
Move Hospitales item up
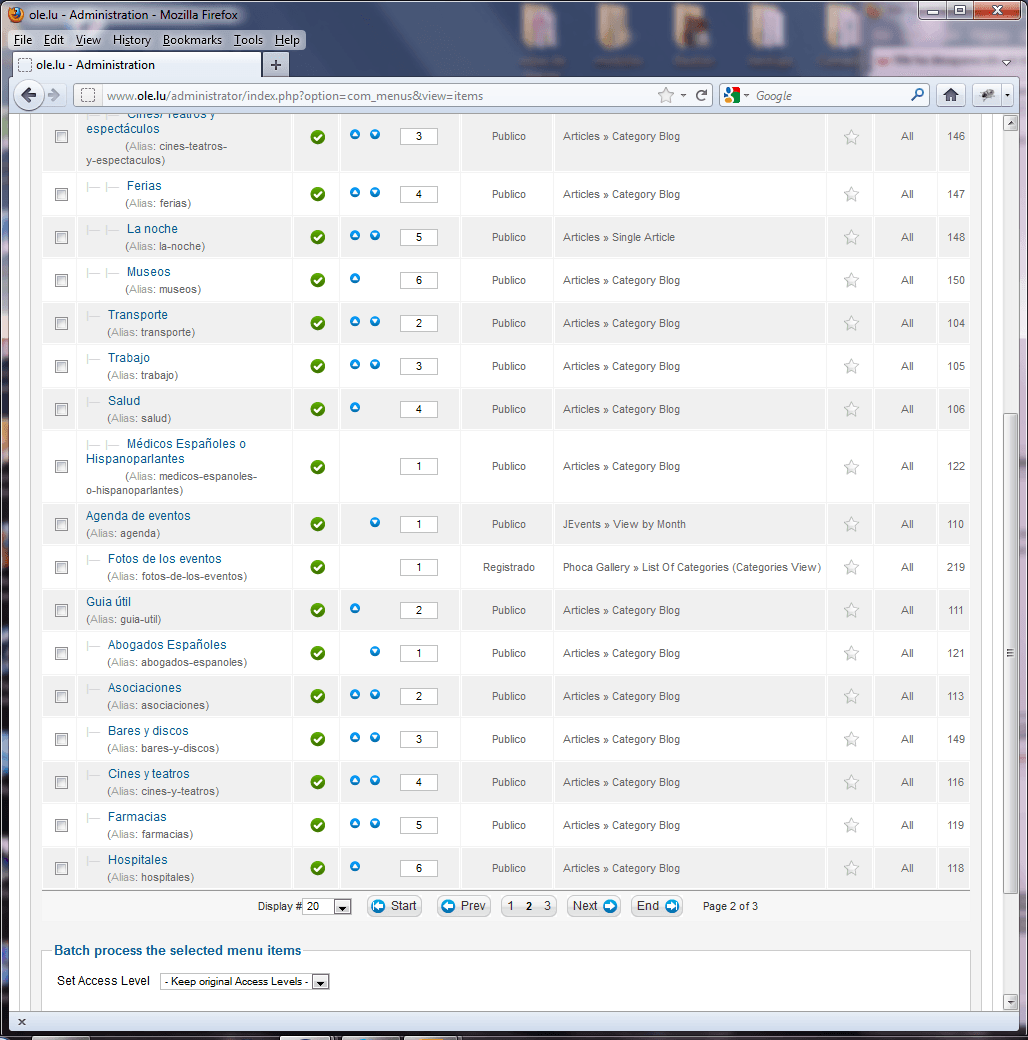coord(355,866)
